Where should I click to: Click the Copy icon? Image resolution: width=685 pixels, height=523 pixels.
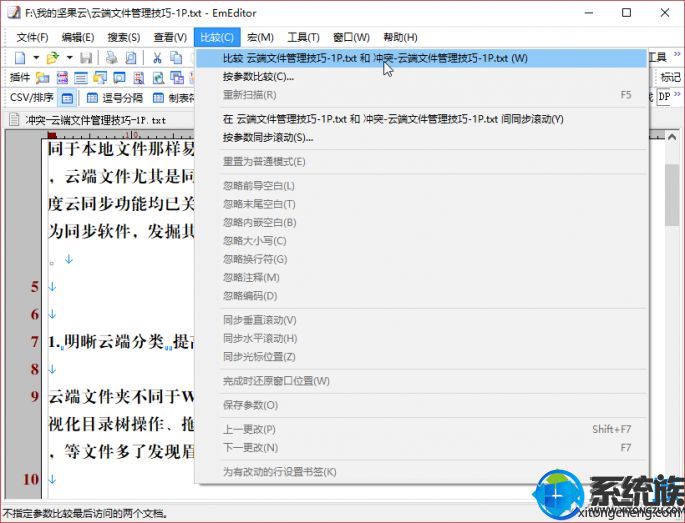176,58
